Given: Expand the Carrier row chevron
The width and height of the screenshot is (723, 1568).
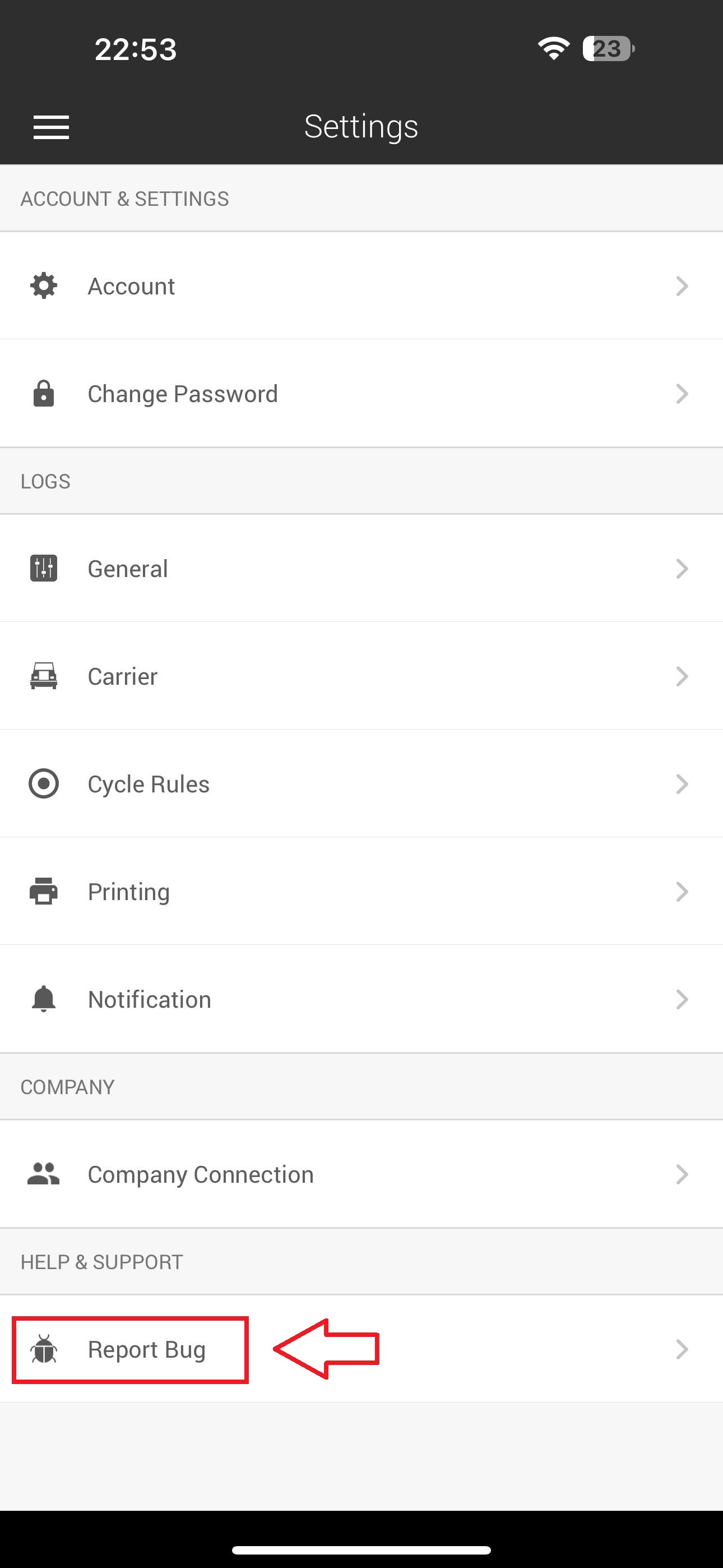Looking at the screenshot, I should point(682,676).
